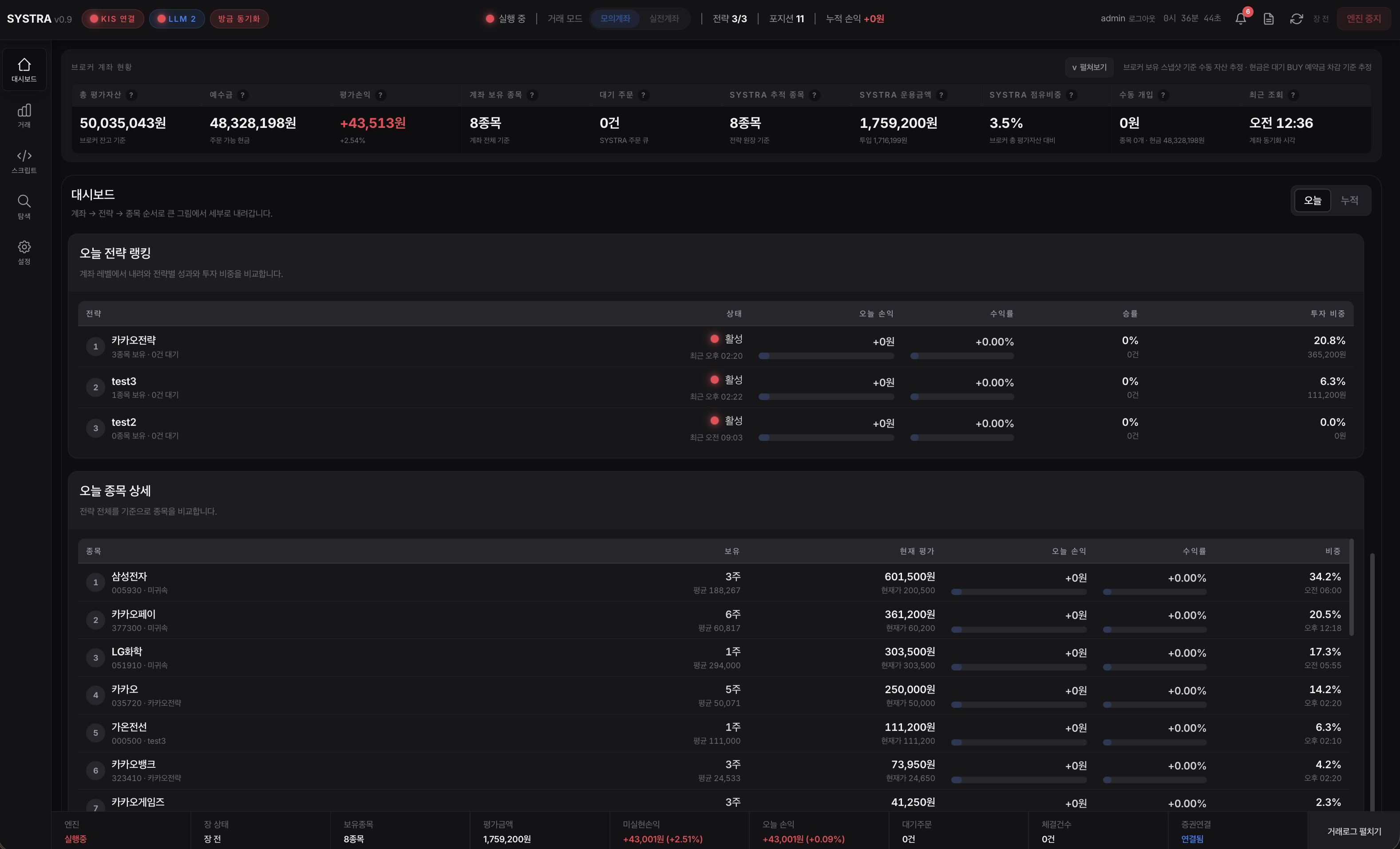The image size is (1400, 849).
Task: Click the notification bell icon
Action: click(x=1240, y=19)
